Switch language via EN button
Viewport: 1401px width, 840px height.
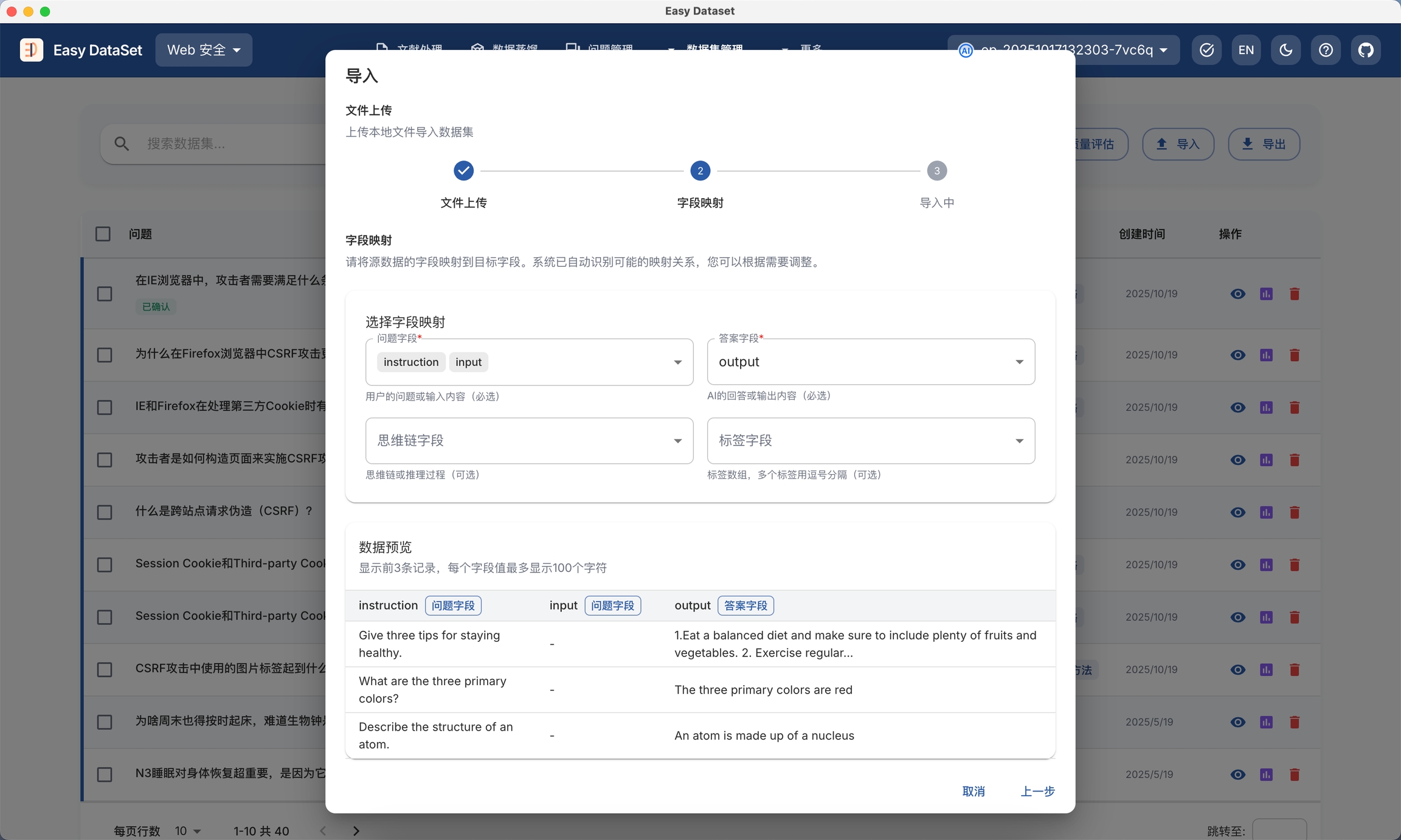1246,50
